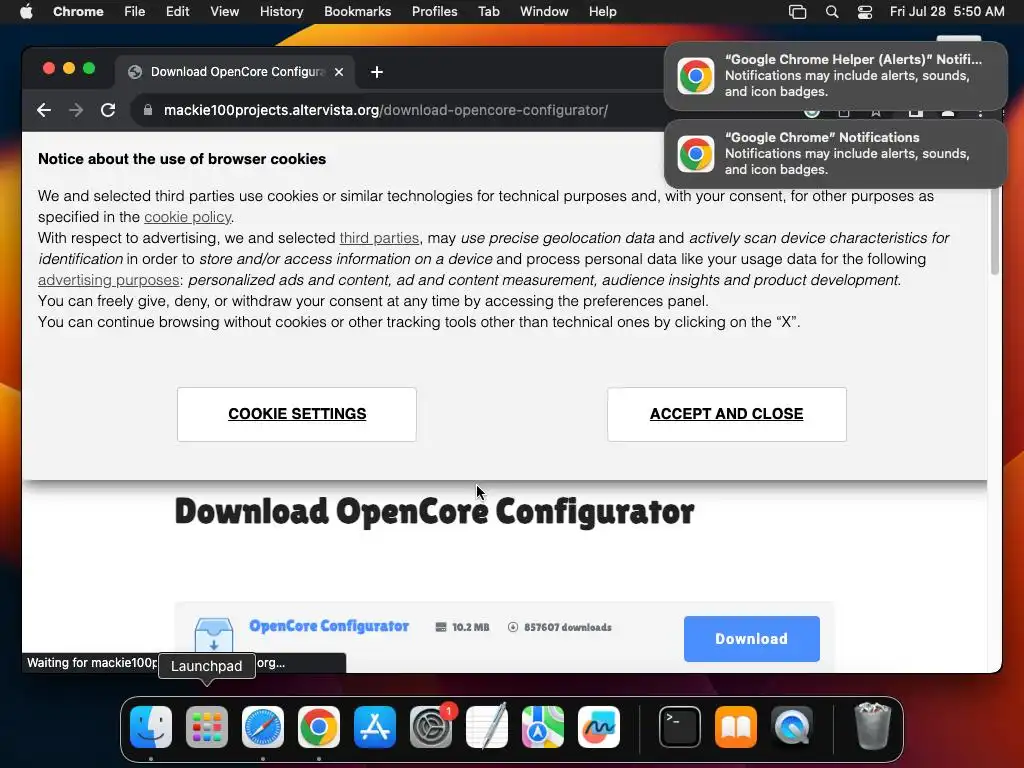
Task: Open Freeform from the Dock
Action: [x=599, y=727]
